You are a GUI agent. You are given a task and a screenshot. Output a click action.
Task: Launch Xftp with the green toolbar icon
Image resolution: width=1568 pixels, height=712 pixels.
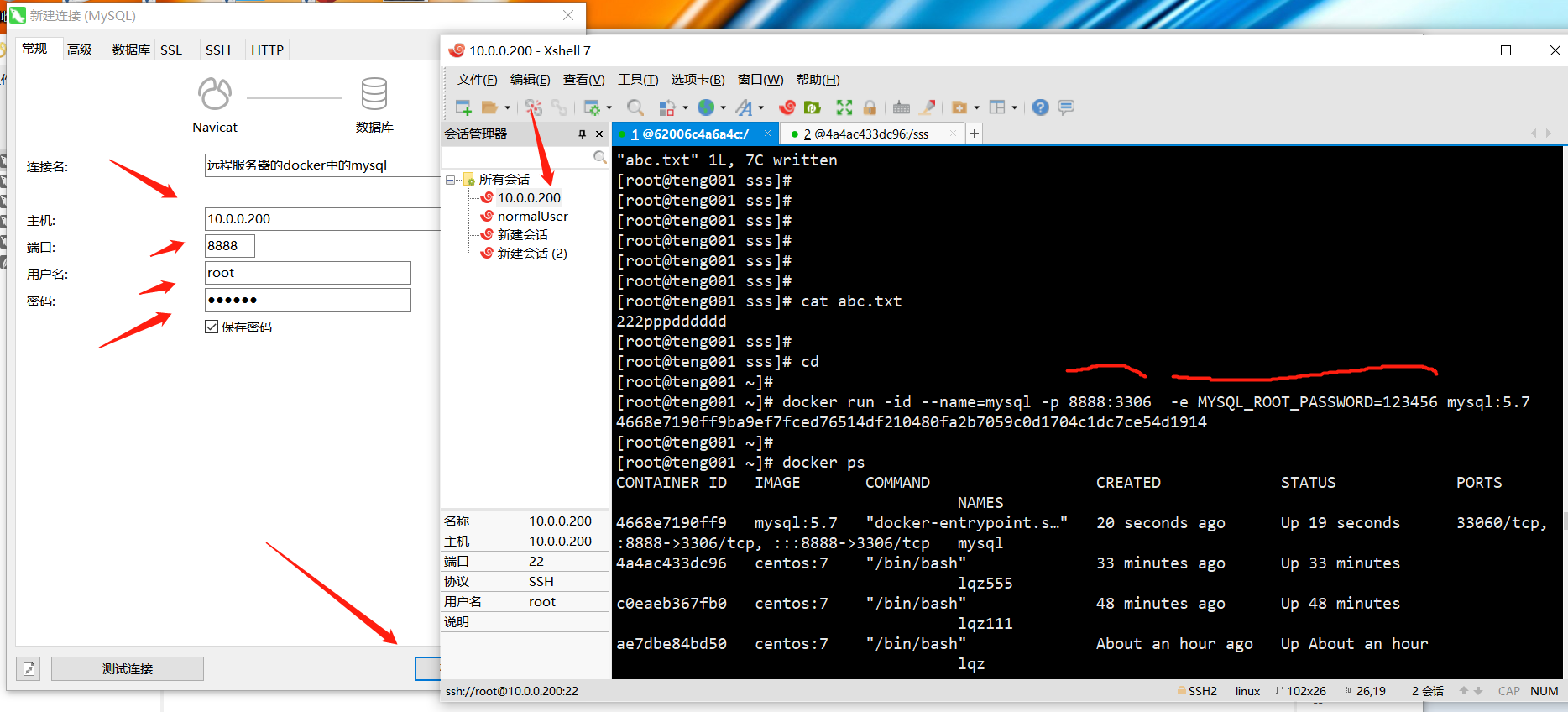tap(813, 107)
